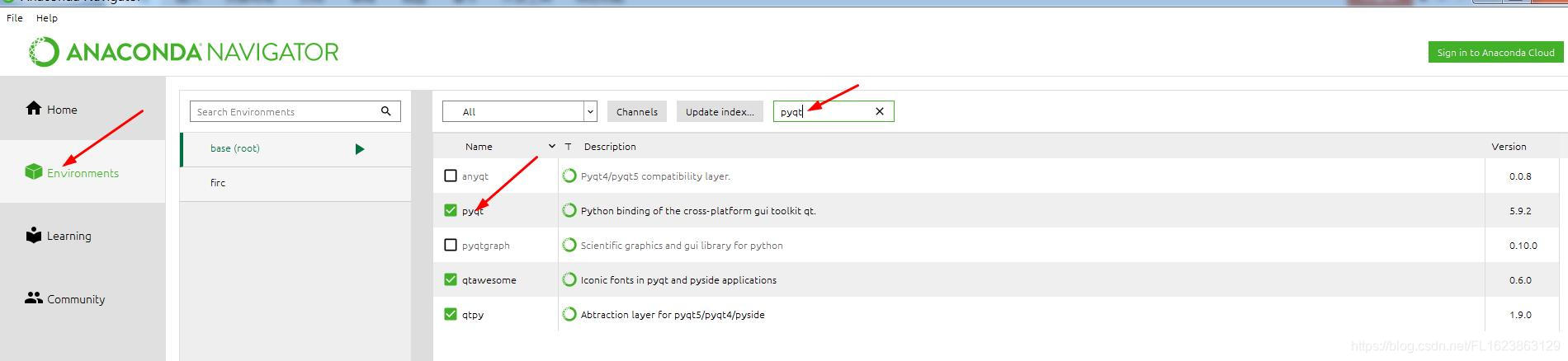The image size is (1568, 361).
Task: Open the Learning tab
Action: [83, 236]
